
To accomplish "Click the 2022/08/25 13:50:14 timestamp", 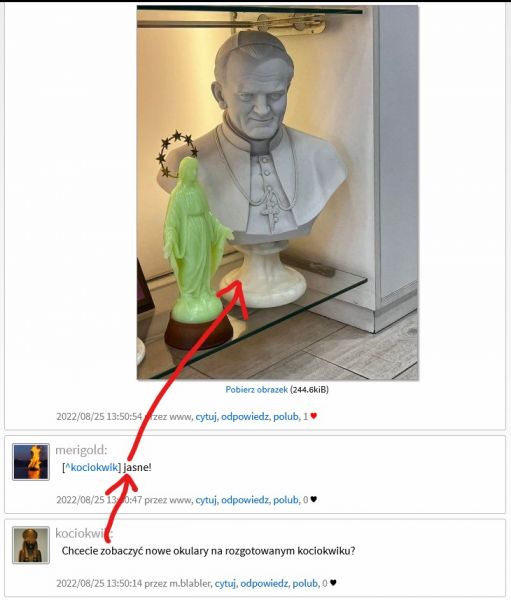I will point(99,583).
